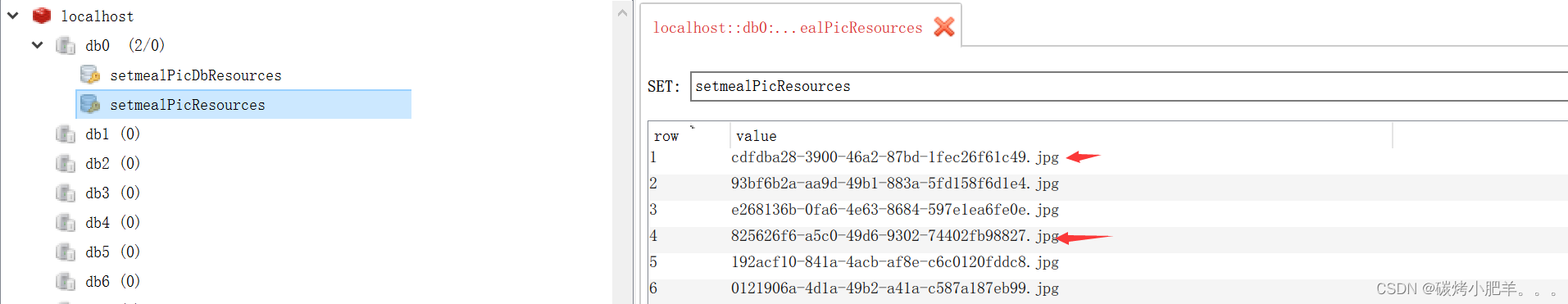Screen dimensions: 1568x304
Task: Click the db0 database icon
Action: point(66,45)
